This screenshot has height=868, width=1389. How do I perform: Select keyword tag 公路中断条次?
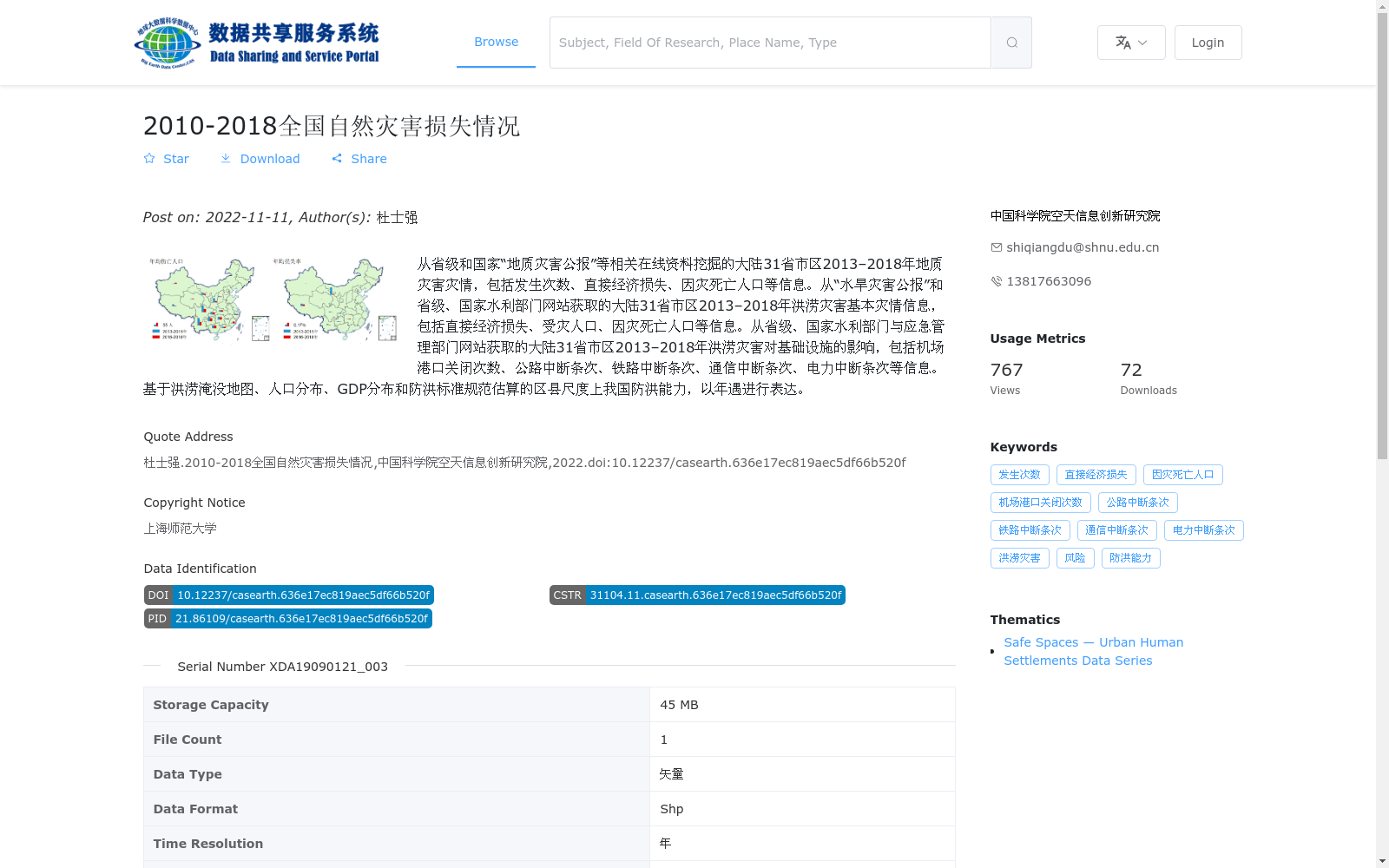(1138, 503)
